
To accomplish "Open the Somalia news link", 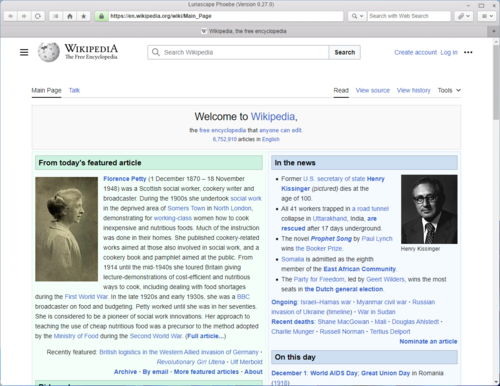I will tap(293, 259).
